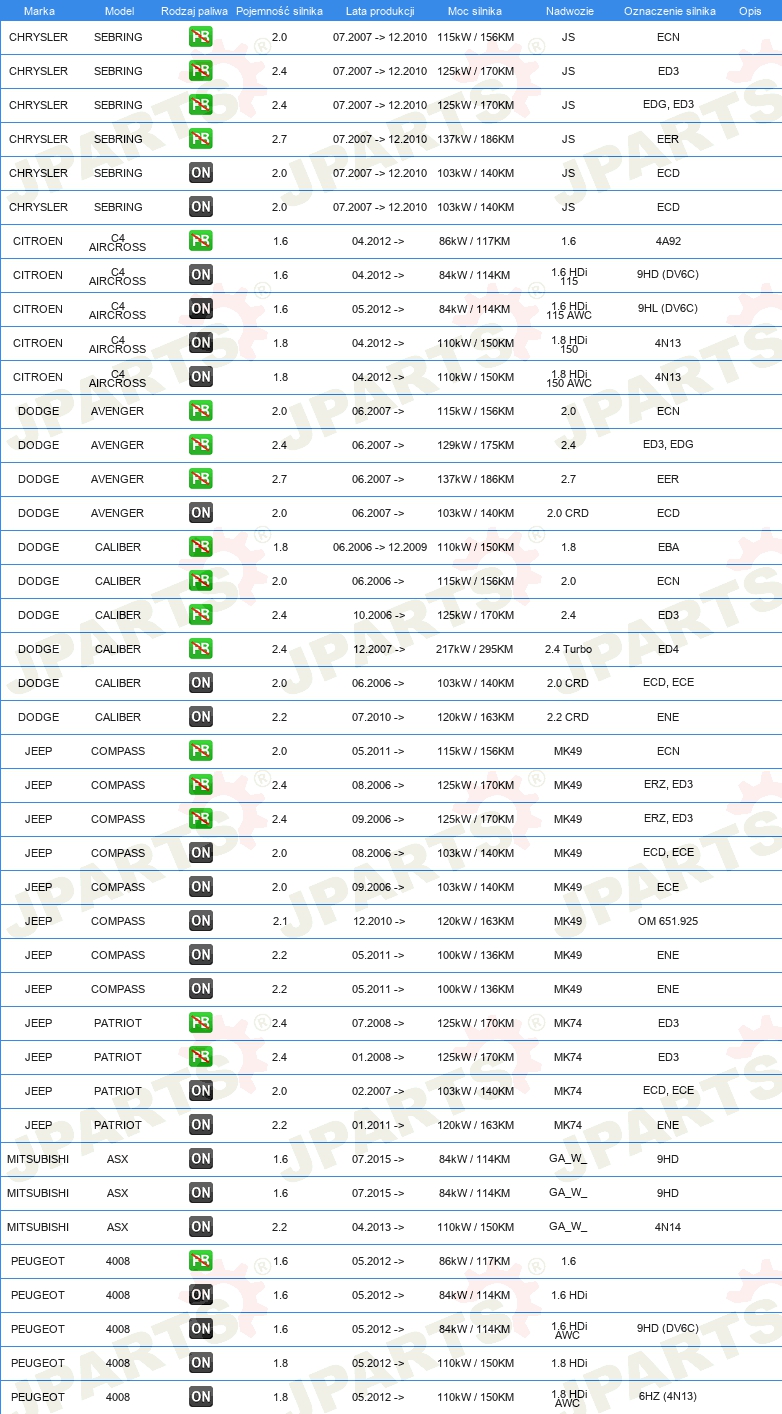Select the power value 217kW / 295KM
This screenshot has width=782, height=1414.
tap(475, 649)
